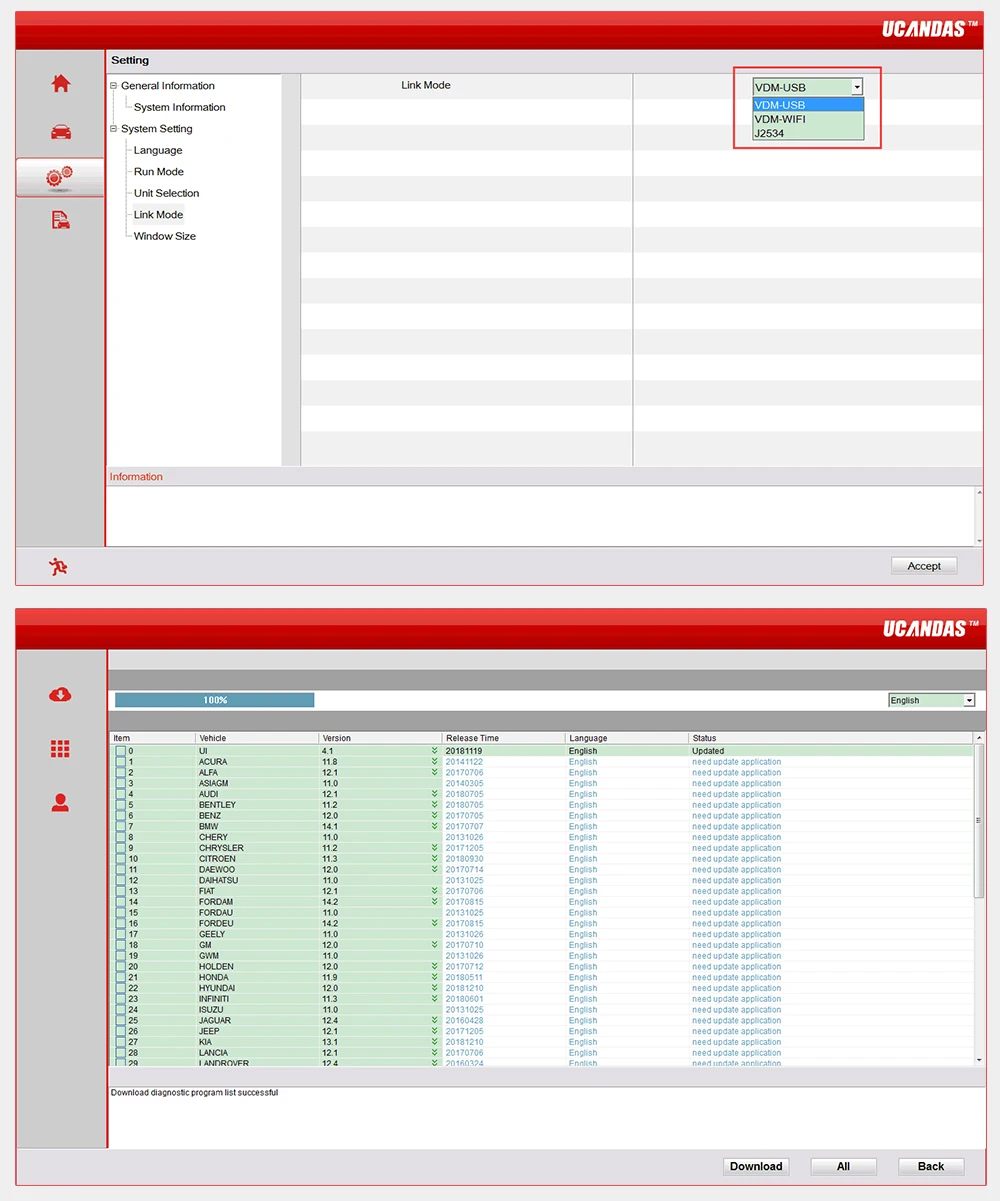Click the INFINITI vehicle name

point(214,999)
